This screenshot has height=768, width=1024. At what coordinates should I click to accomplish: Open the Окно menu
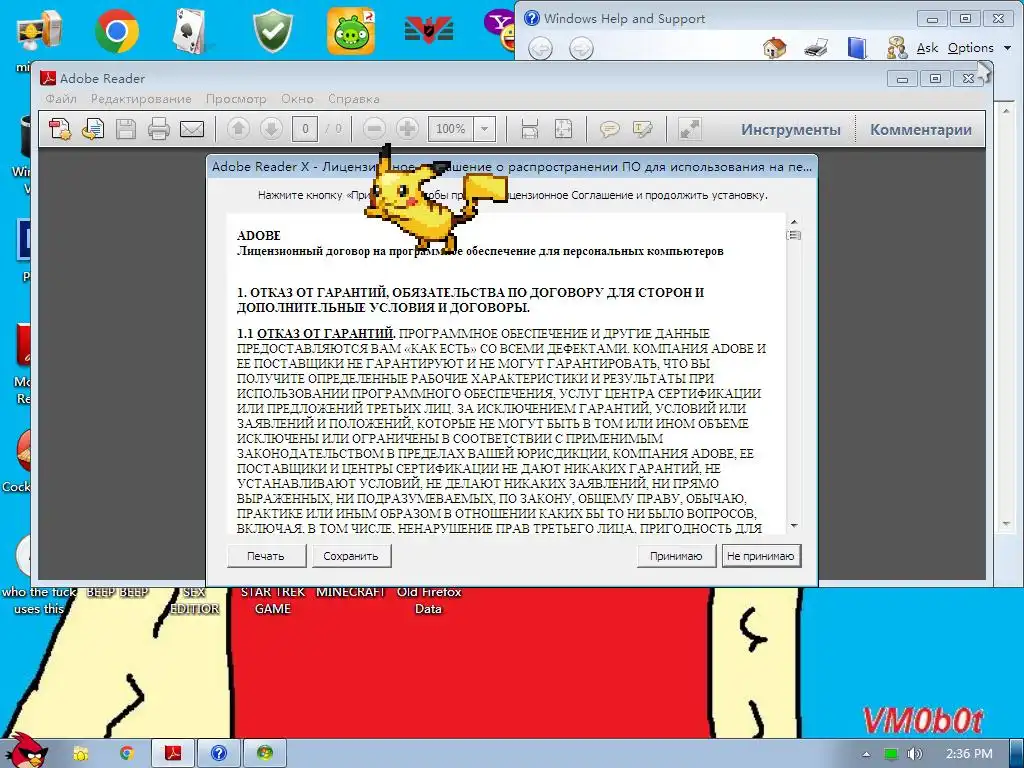tap(297, 99)
